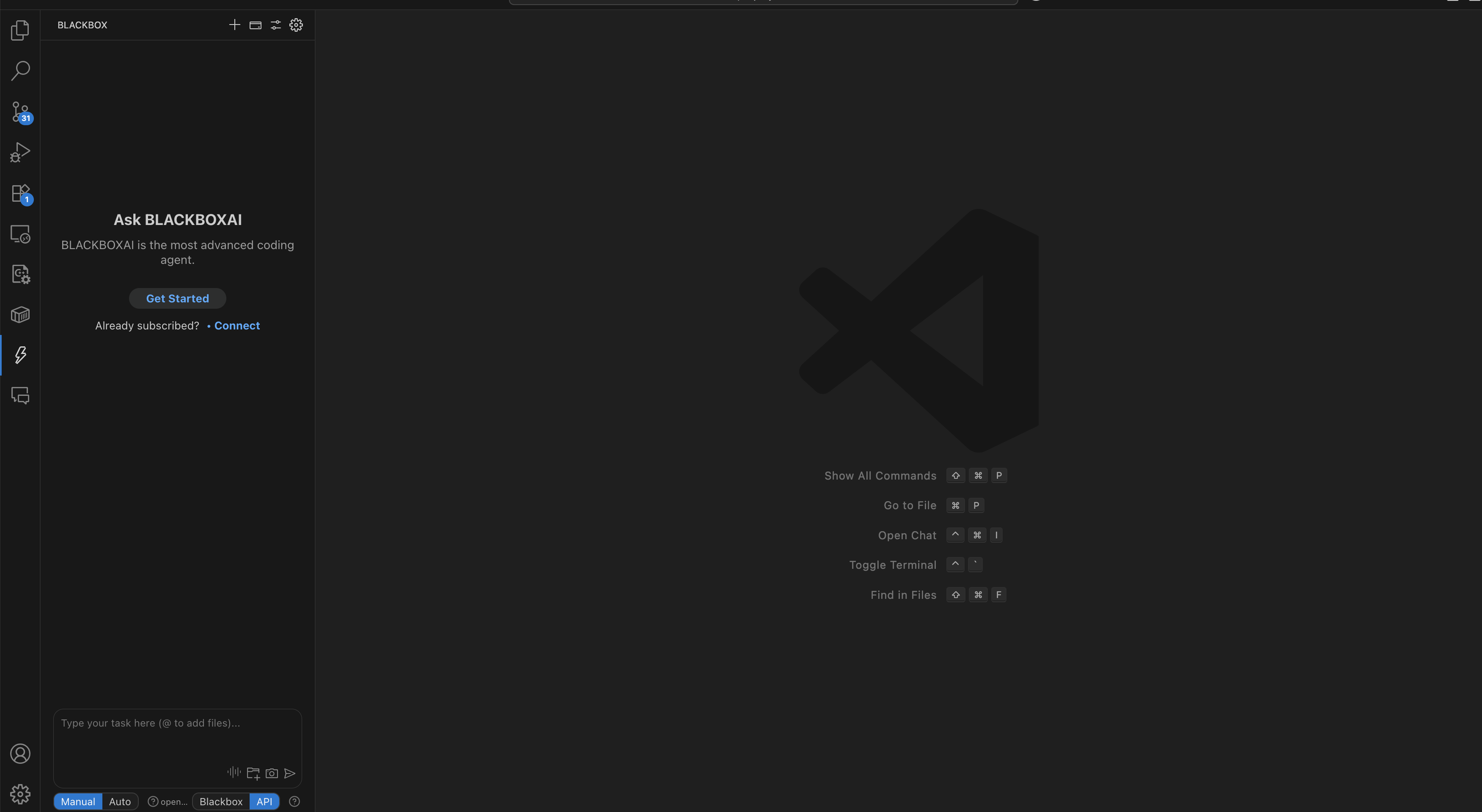Screen dimensions: 1482x812
Task: Click the voice input waveform icon
Action: point(234,772)
